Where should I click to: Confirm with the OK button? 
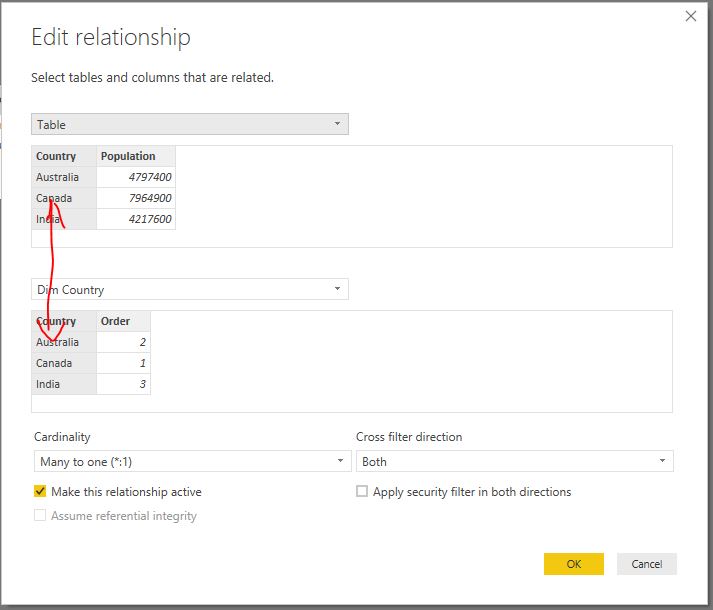[x=573, y=564]
